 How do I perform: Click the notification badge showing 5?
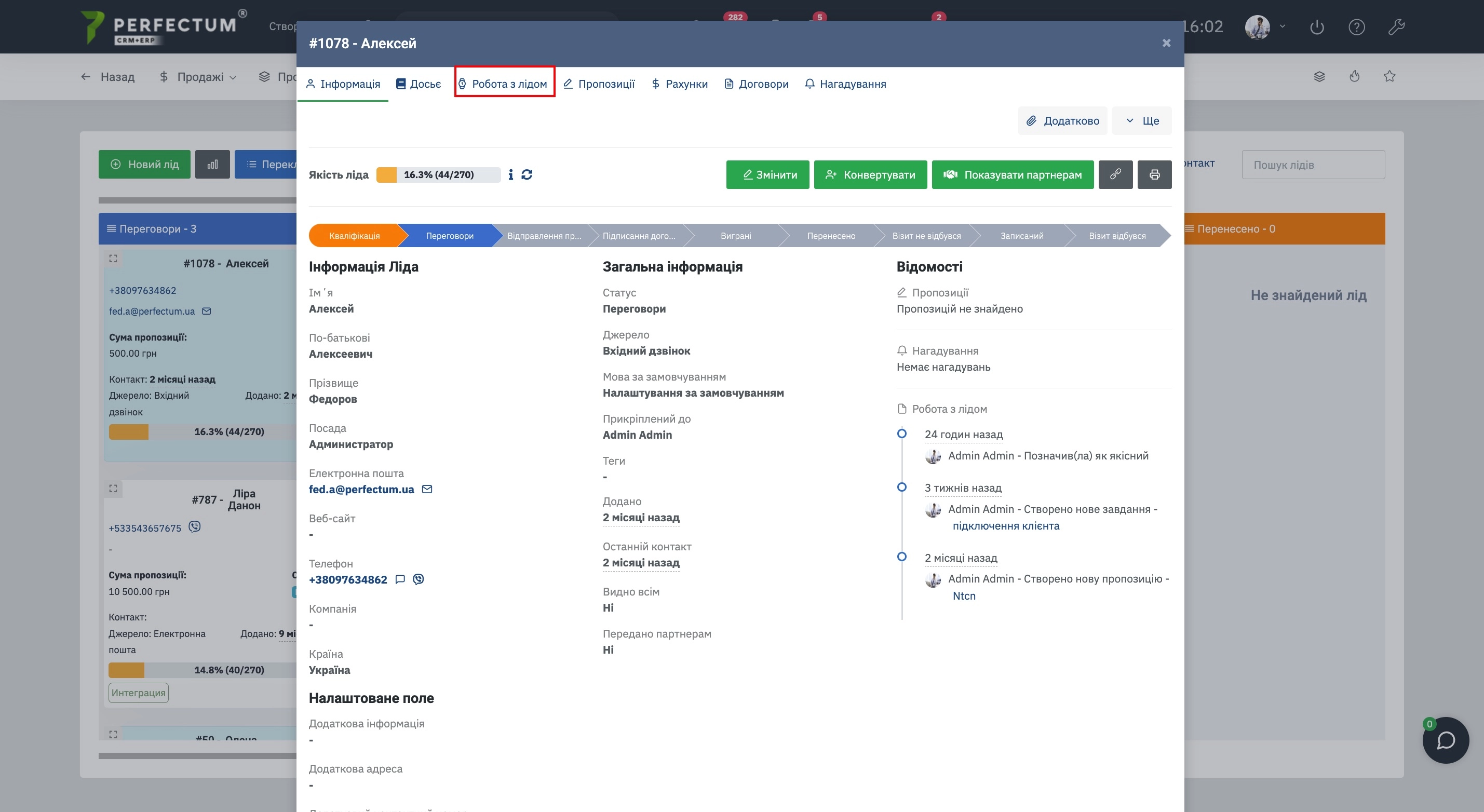click(x=819, y=17)
